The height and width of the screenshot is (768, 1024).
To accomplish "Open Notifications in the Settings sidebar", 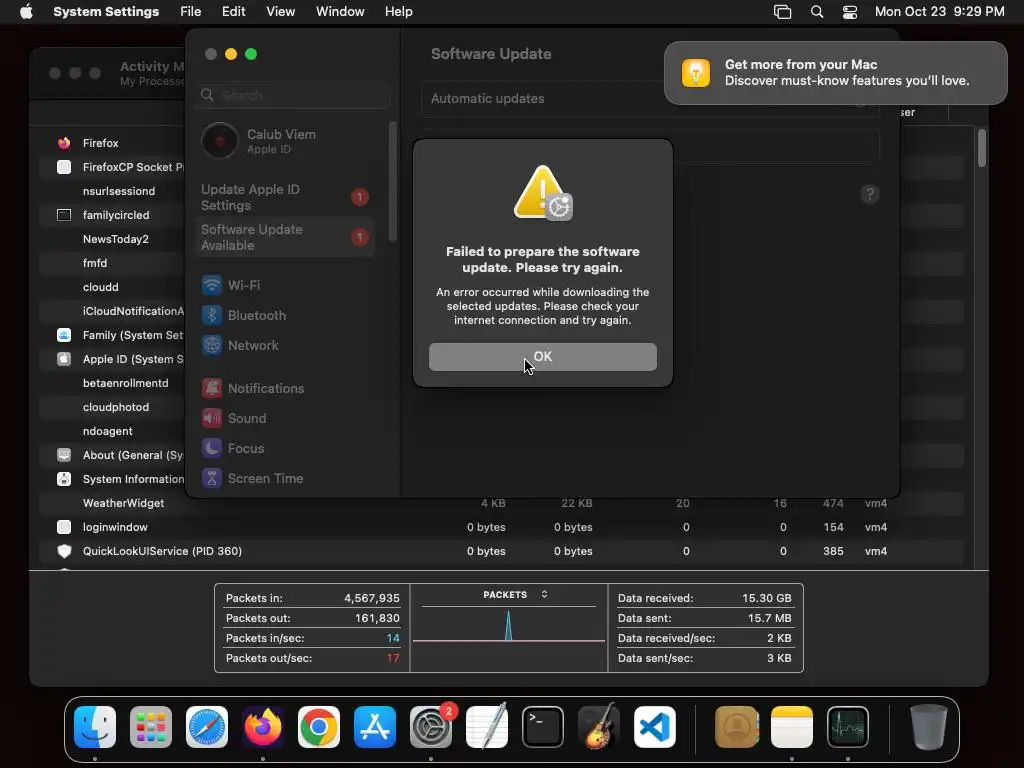I will tap(285, 389).
